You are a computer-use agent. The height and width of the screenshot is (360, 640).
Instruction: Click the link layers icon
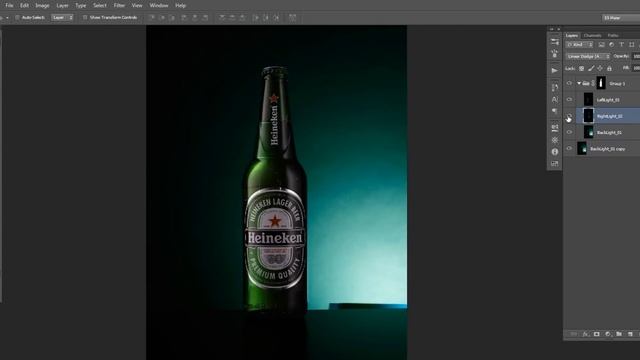point(573,334)
